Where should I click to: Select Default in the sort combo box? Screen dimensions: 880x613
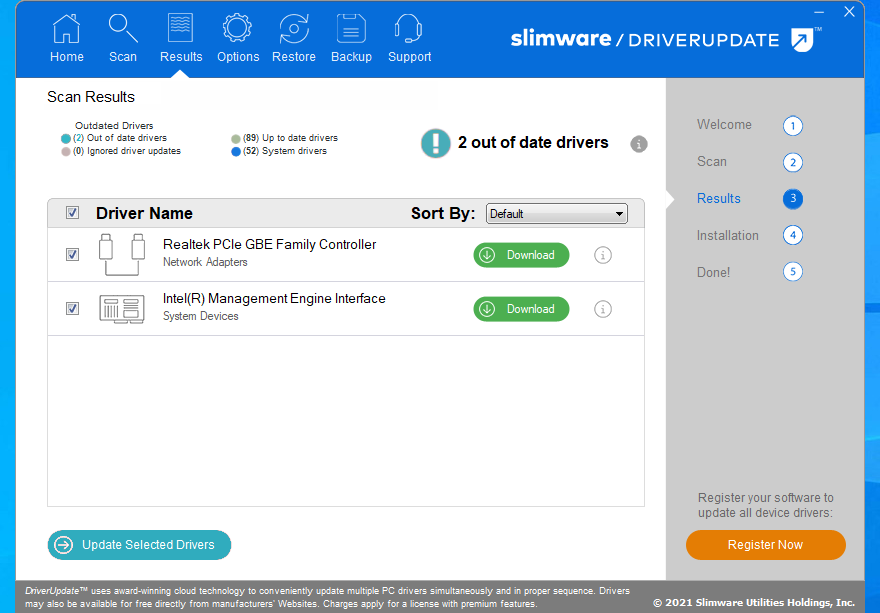(x=556, y=213)
